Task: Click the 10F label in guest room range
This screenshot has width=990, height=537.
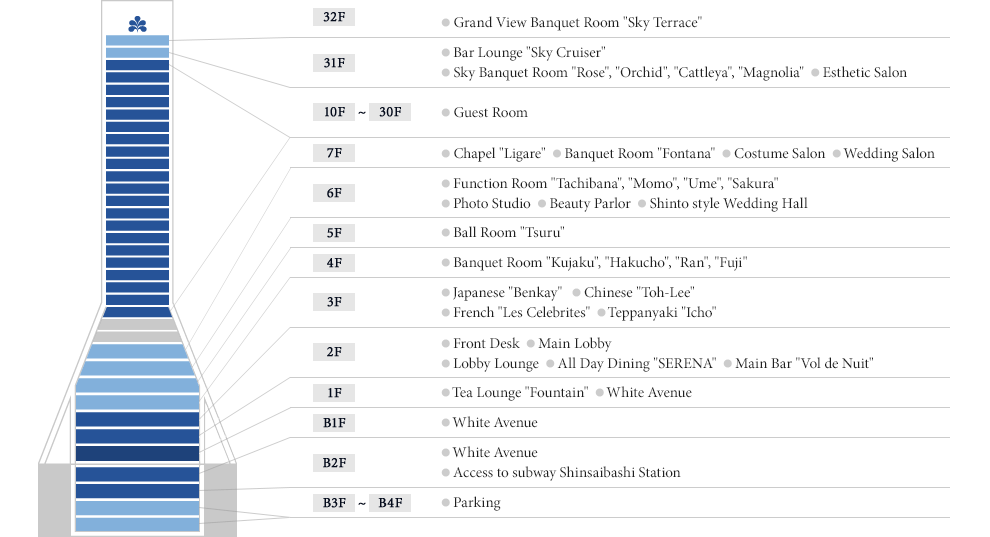Action: click(334, 112)
